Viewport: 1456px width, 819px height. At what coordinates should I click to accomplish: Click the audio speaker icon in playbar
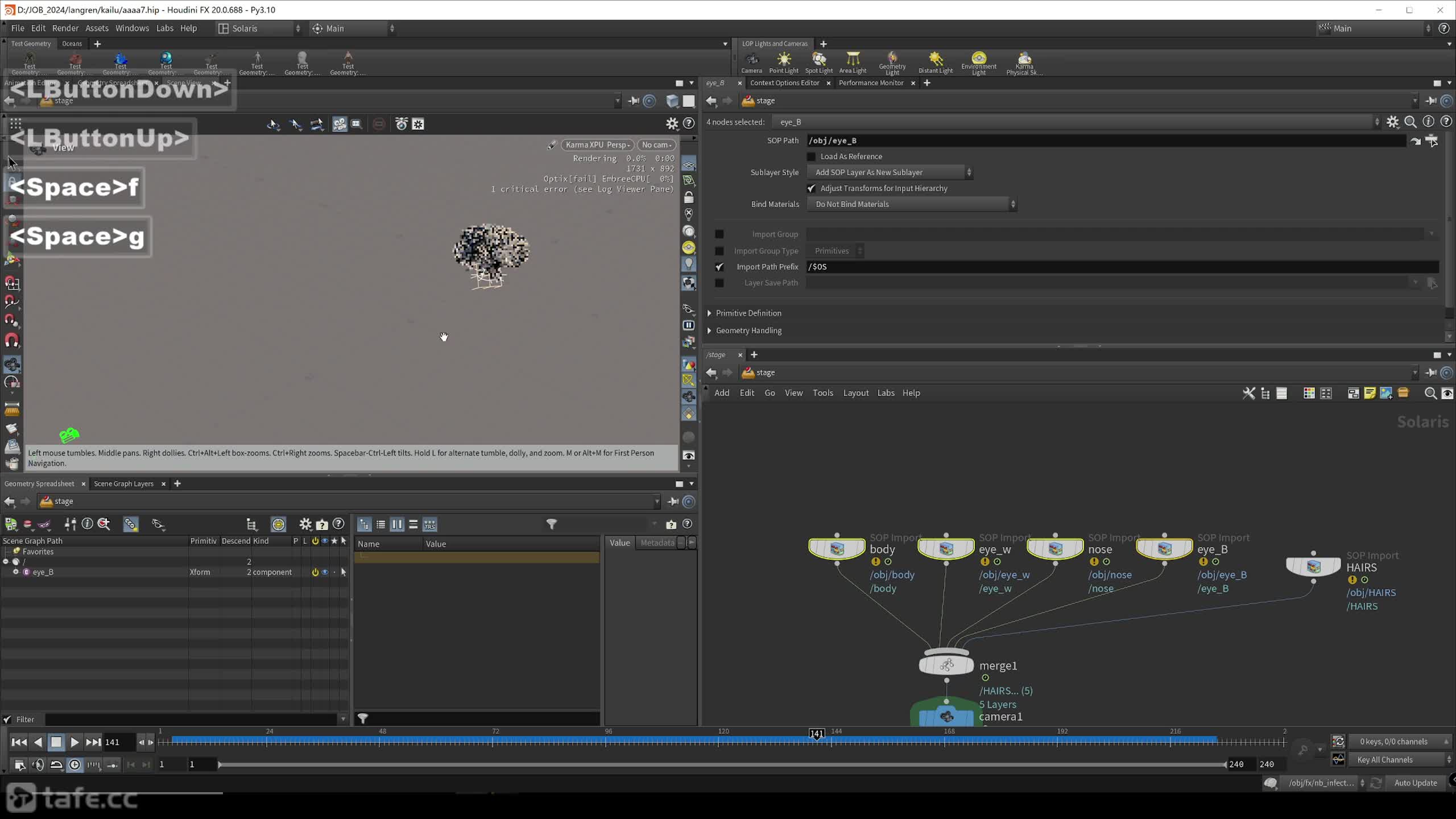(x=38, y=765)
